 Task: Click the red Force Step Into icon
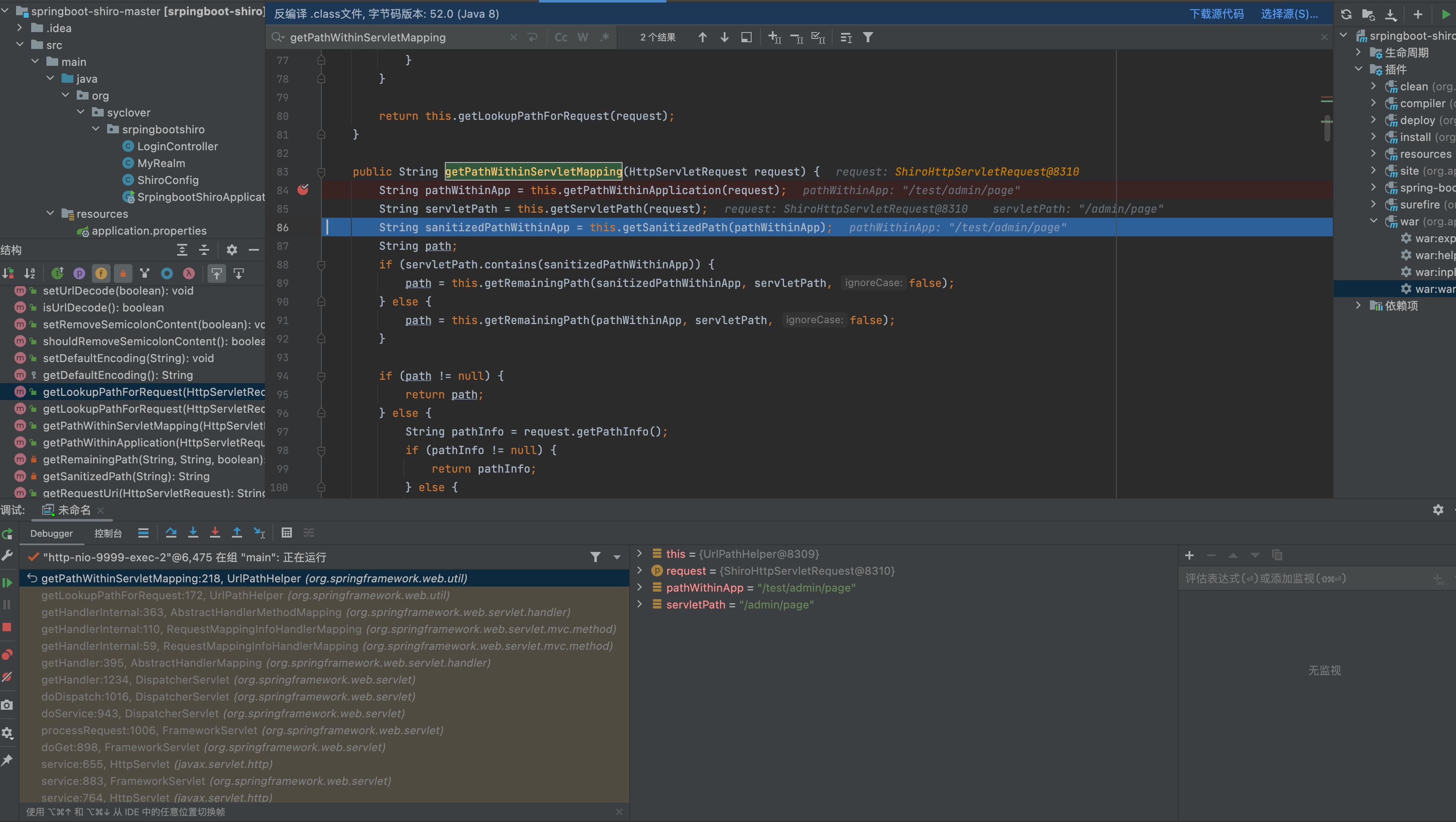tap(215, 533)
